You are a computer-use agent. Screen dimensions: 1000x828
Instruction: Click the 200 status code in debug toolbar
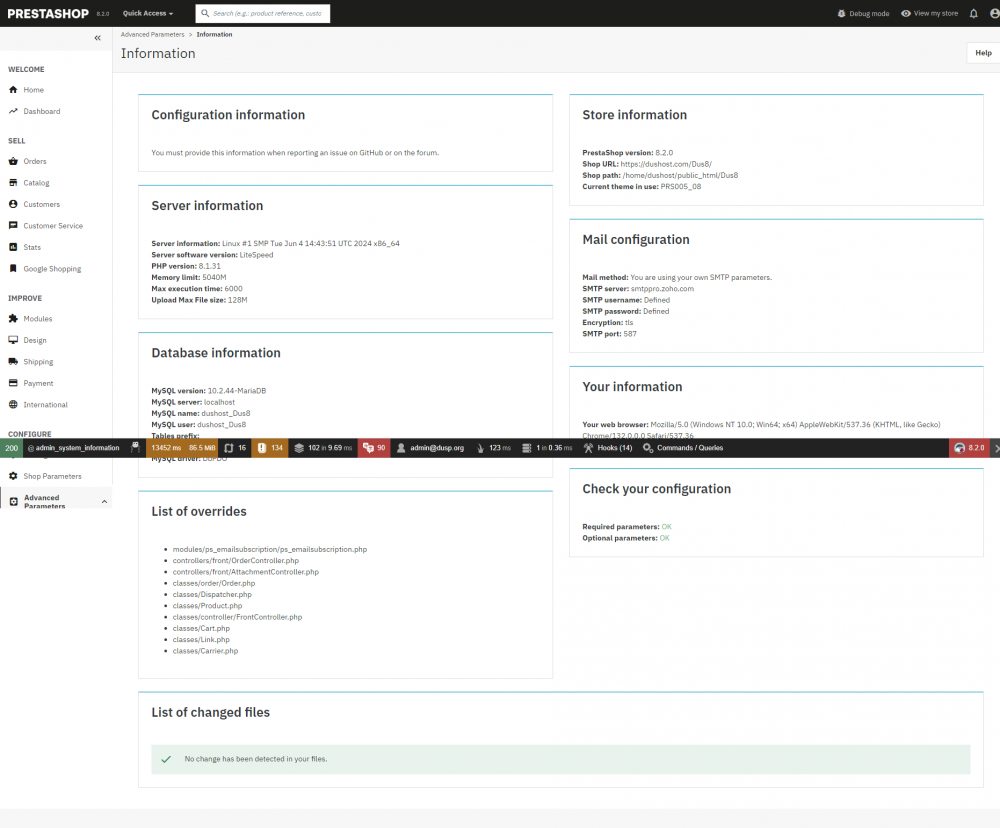click(x=11, y=448)
